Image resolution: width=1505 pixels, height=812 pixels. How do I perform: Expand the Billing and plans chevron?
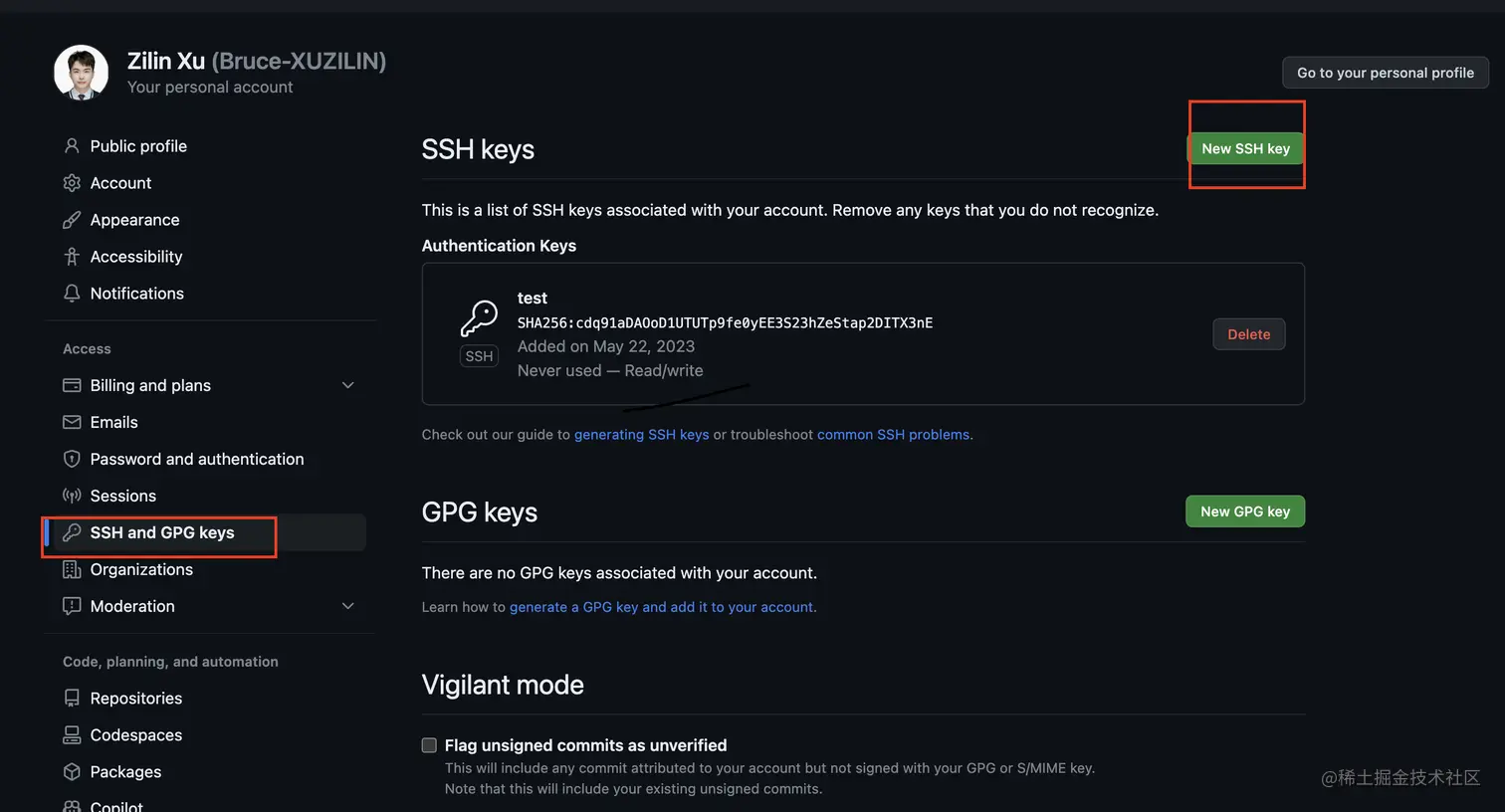point(347,385)
